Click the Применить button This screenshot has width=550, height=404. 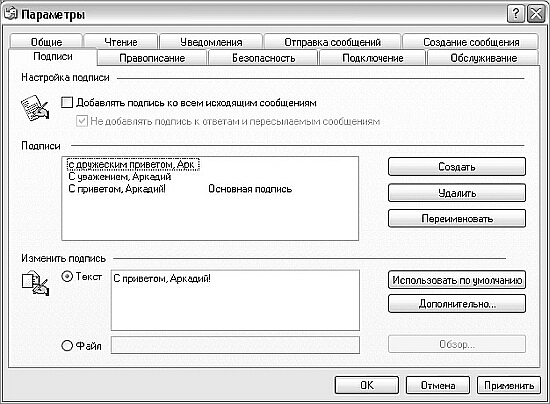click(509, 385)
